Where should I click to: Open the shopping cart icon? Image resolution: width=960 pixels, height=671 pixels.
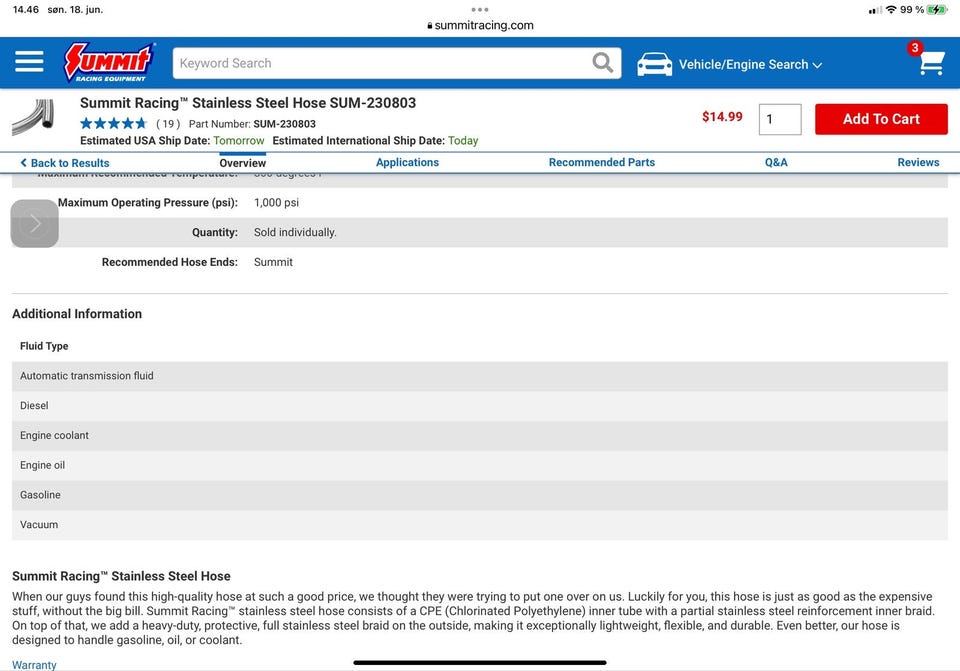click(x=931, y=62)
